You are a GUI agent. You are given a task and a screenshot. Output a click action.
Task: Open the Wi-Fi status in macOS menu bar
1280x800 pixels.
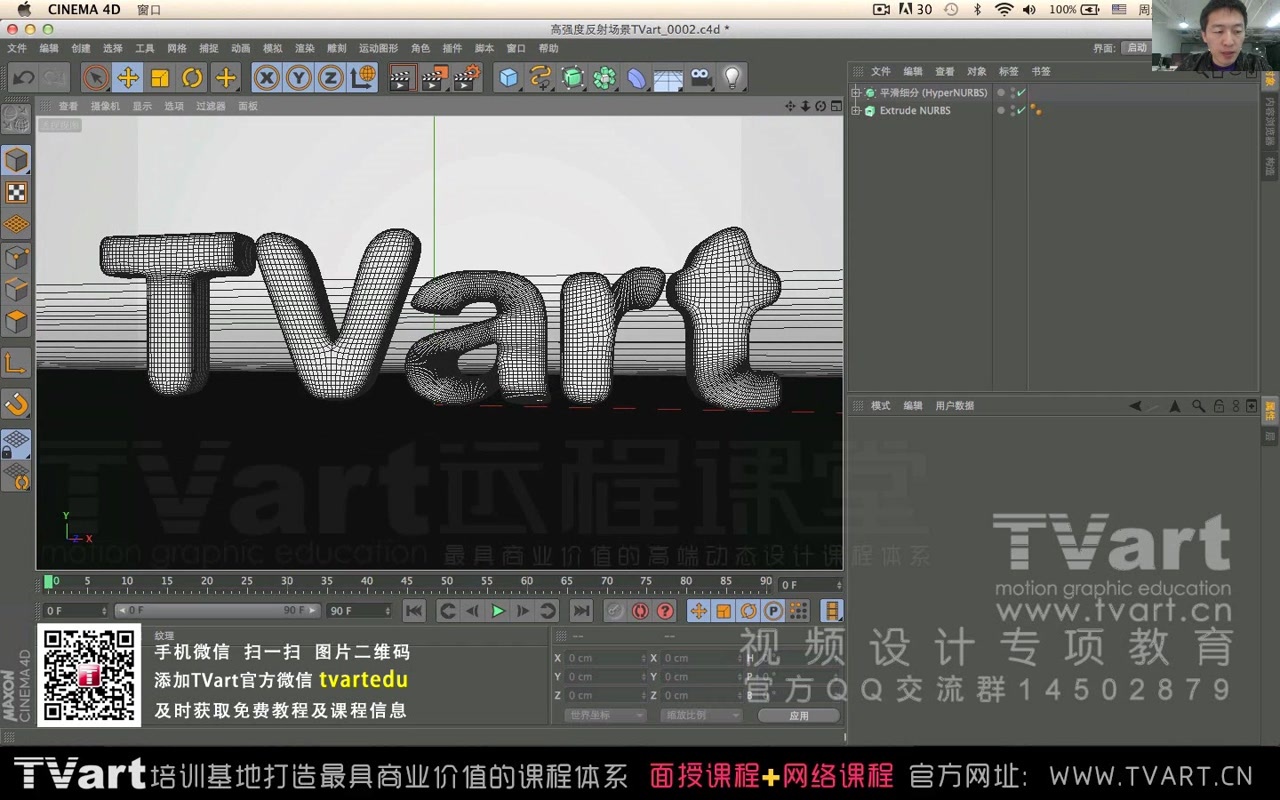coord(1004,9)
